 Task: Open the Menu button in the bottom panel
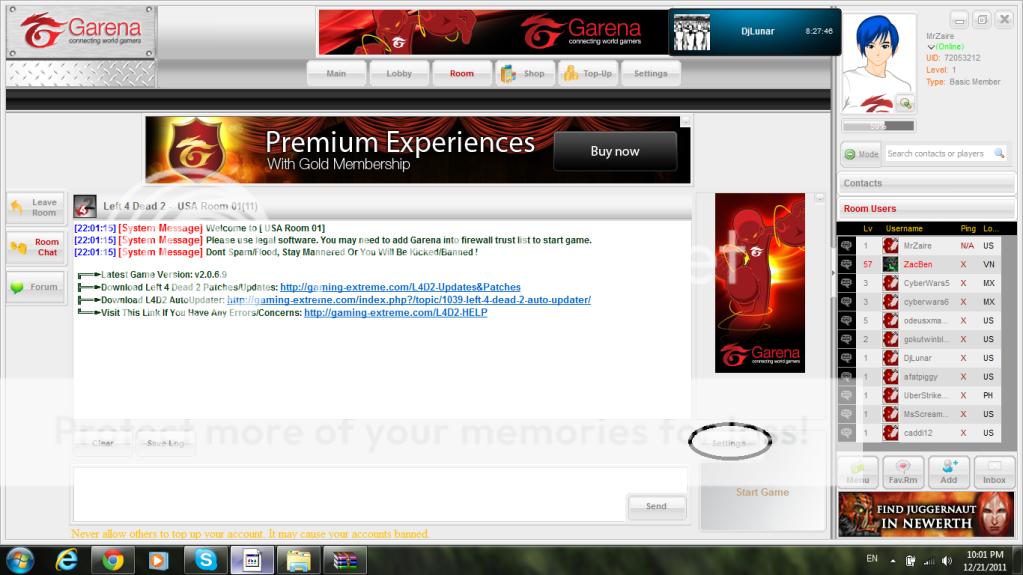pos(858,473)
